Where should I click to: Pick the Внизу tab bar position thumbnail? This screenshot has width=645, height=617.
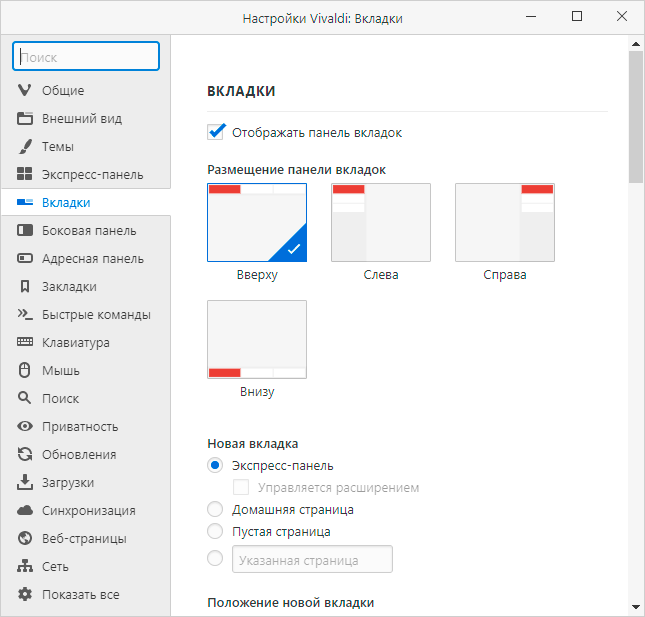[257, 339]
